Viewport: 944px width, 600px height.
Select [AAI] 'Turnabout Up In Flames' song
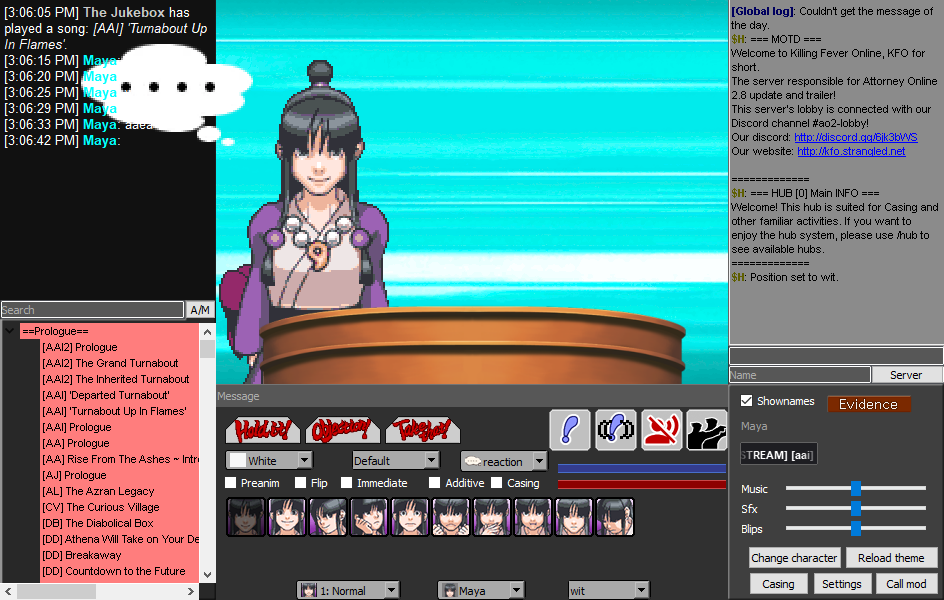pyautogui.click(x=114, y=411)
